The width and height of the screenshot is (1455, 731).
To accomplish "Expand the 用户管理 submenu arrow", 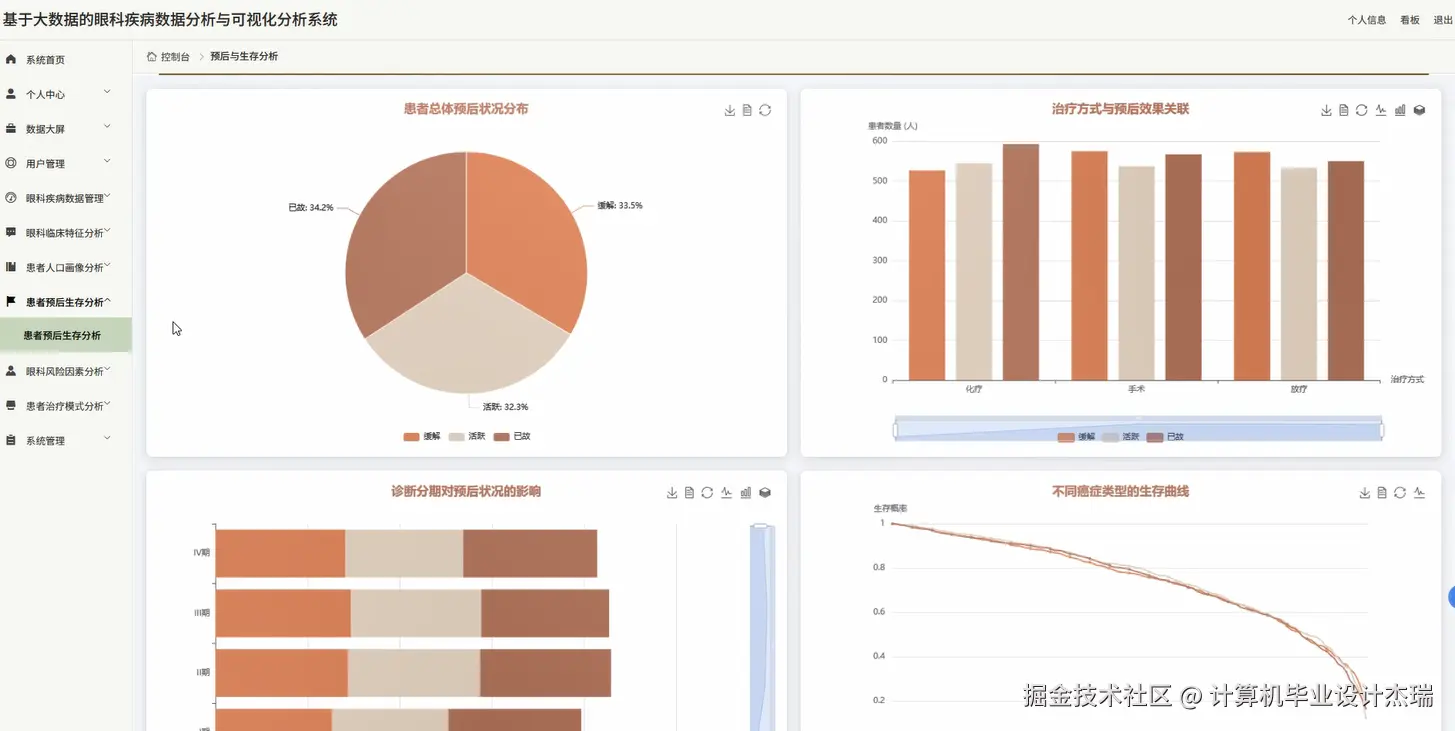I will [107, 161].
